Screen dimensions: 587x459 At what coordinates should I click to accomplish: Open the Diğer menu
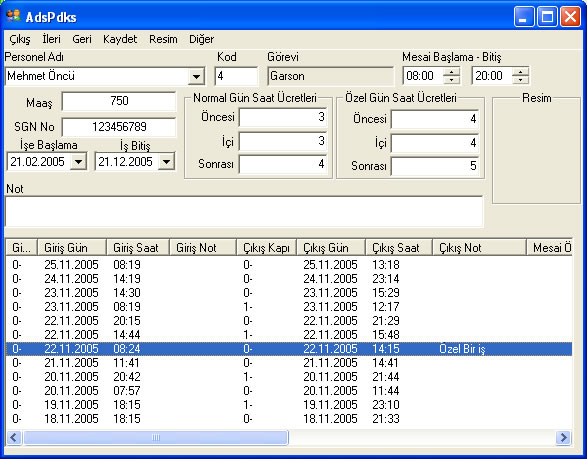coord(201,39)
